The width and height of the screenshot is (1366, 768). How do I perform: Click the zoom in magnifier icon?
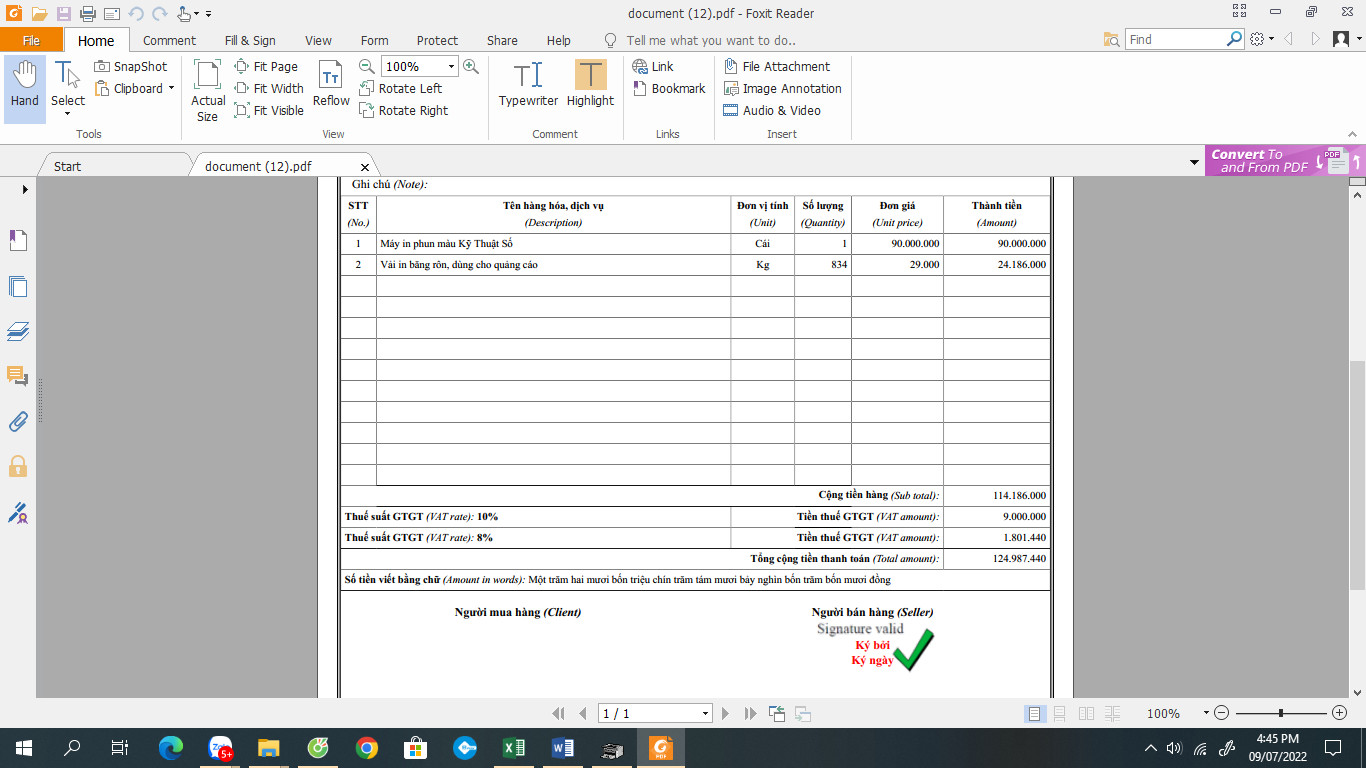(x=471, y=66)
